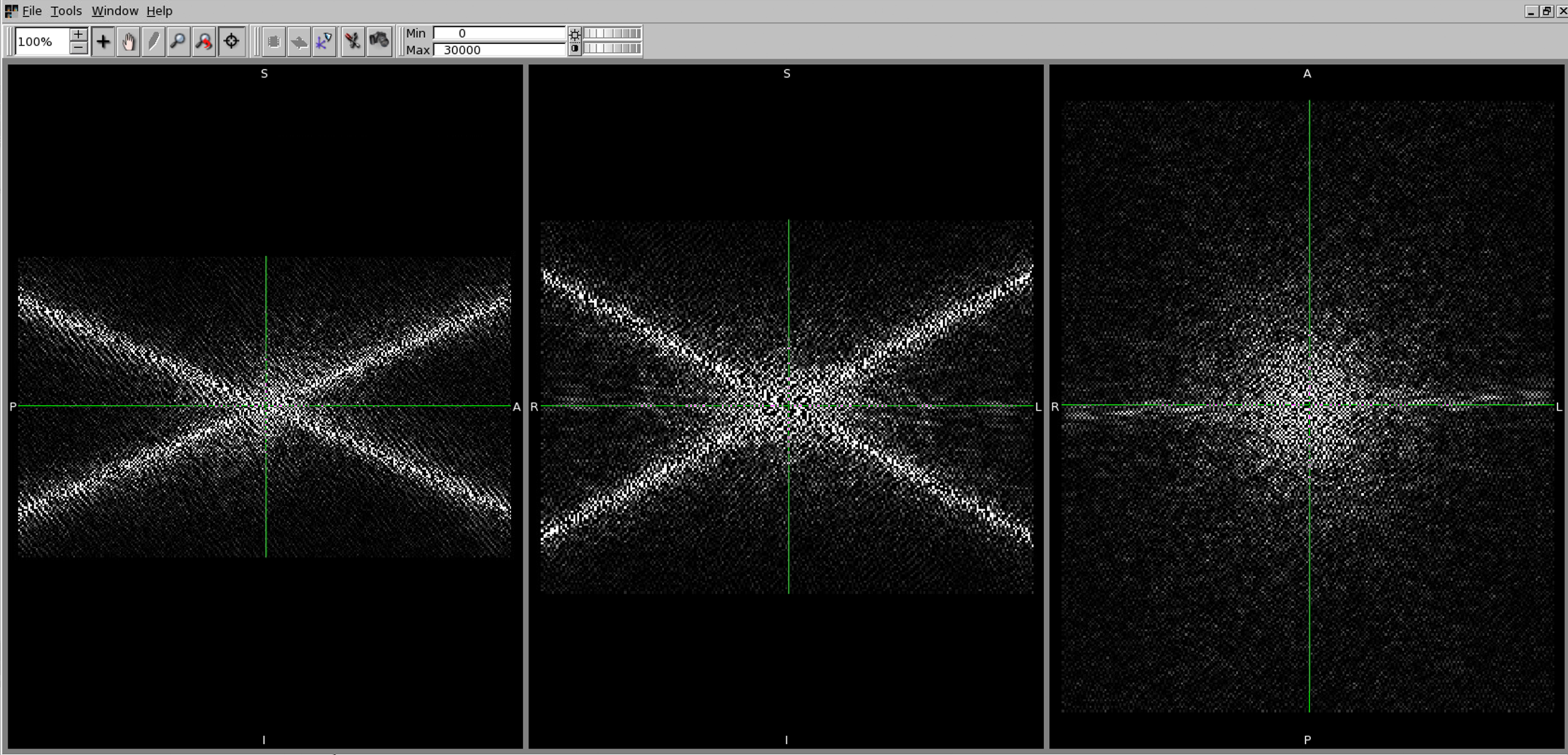Click the reset zoom icon
This screenshot has height=755, width=1568.
pyautogui.click(x=204, y=41)
